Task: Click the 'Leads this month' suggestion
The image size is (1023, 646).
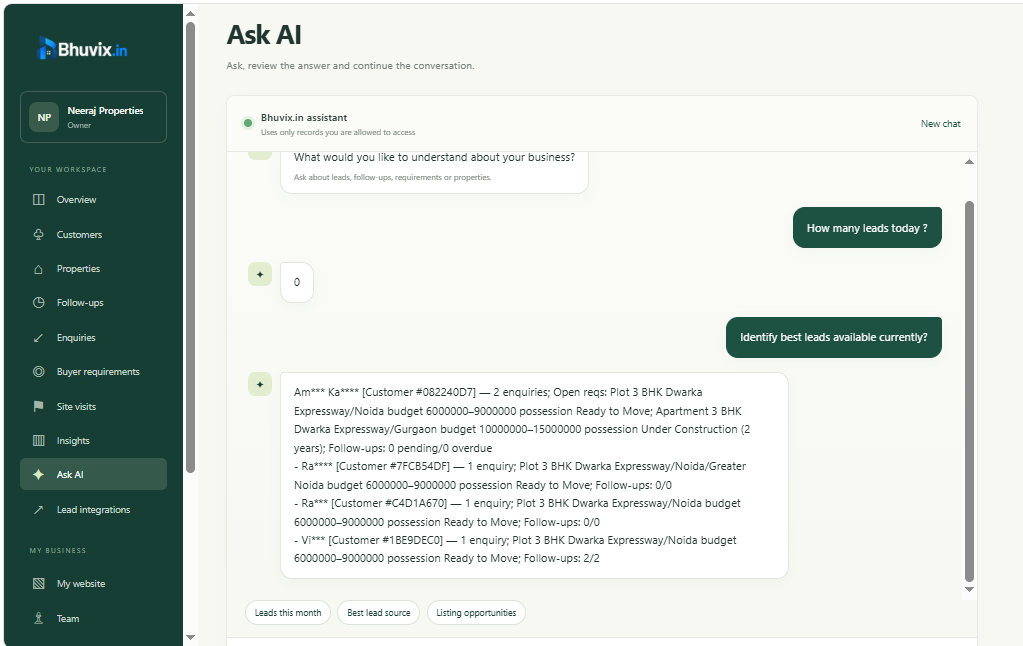Action: click(288, 613)
